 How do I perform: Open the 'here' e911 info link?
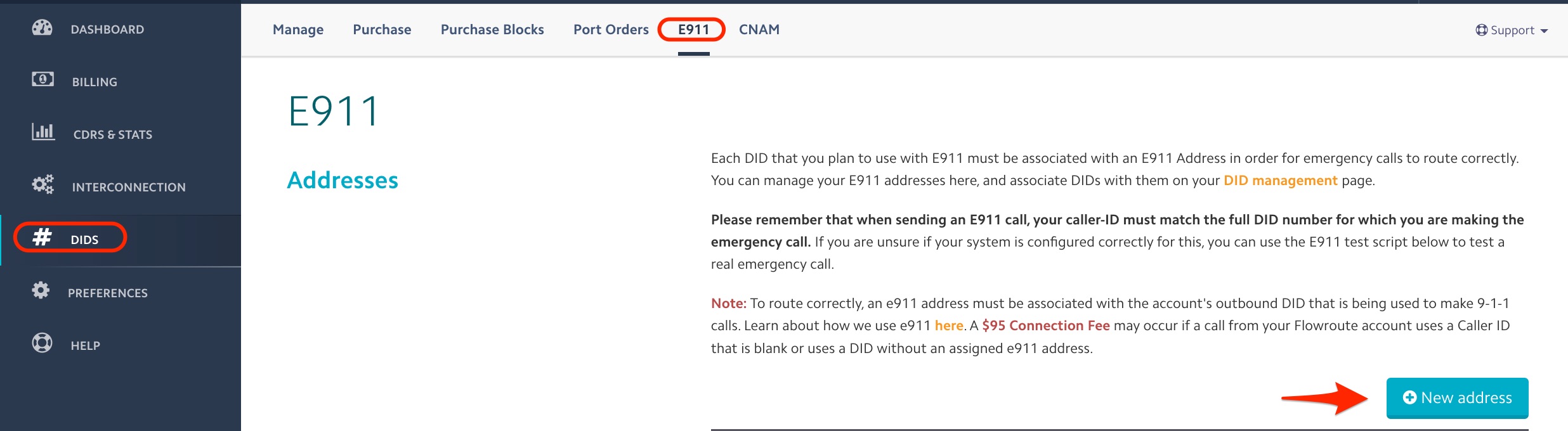point(949,326)
